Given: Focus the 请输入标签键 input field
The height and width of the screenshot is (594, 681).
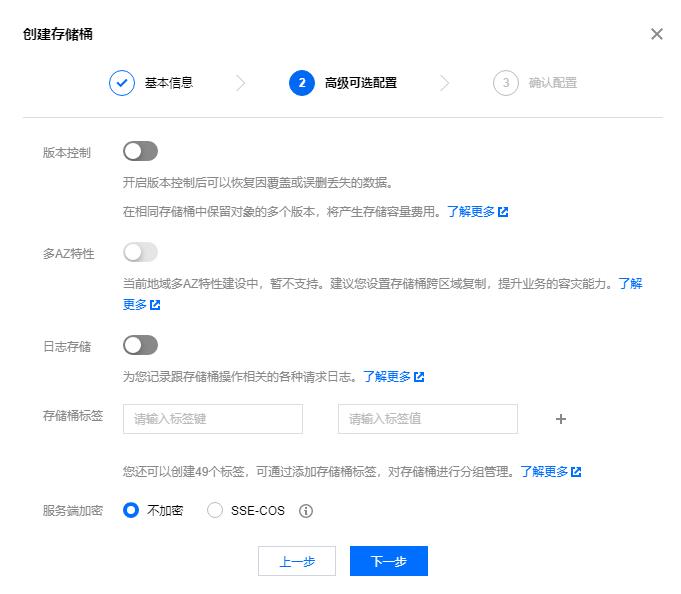Looking at the screenshot, I should pyautogui.click(x=213, y=419).
